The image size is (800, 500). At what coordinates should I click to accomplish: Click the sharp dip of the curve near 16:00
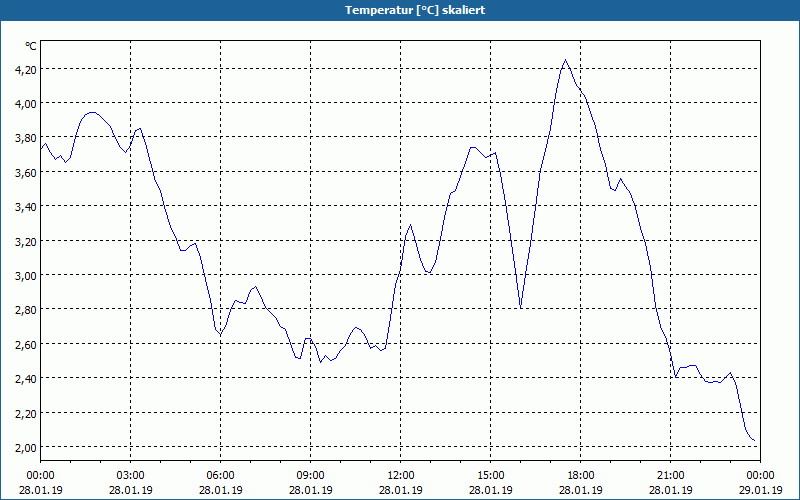click(520, 307)
